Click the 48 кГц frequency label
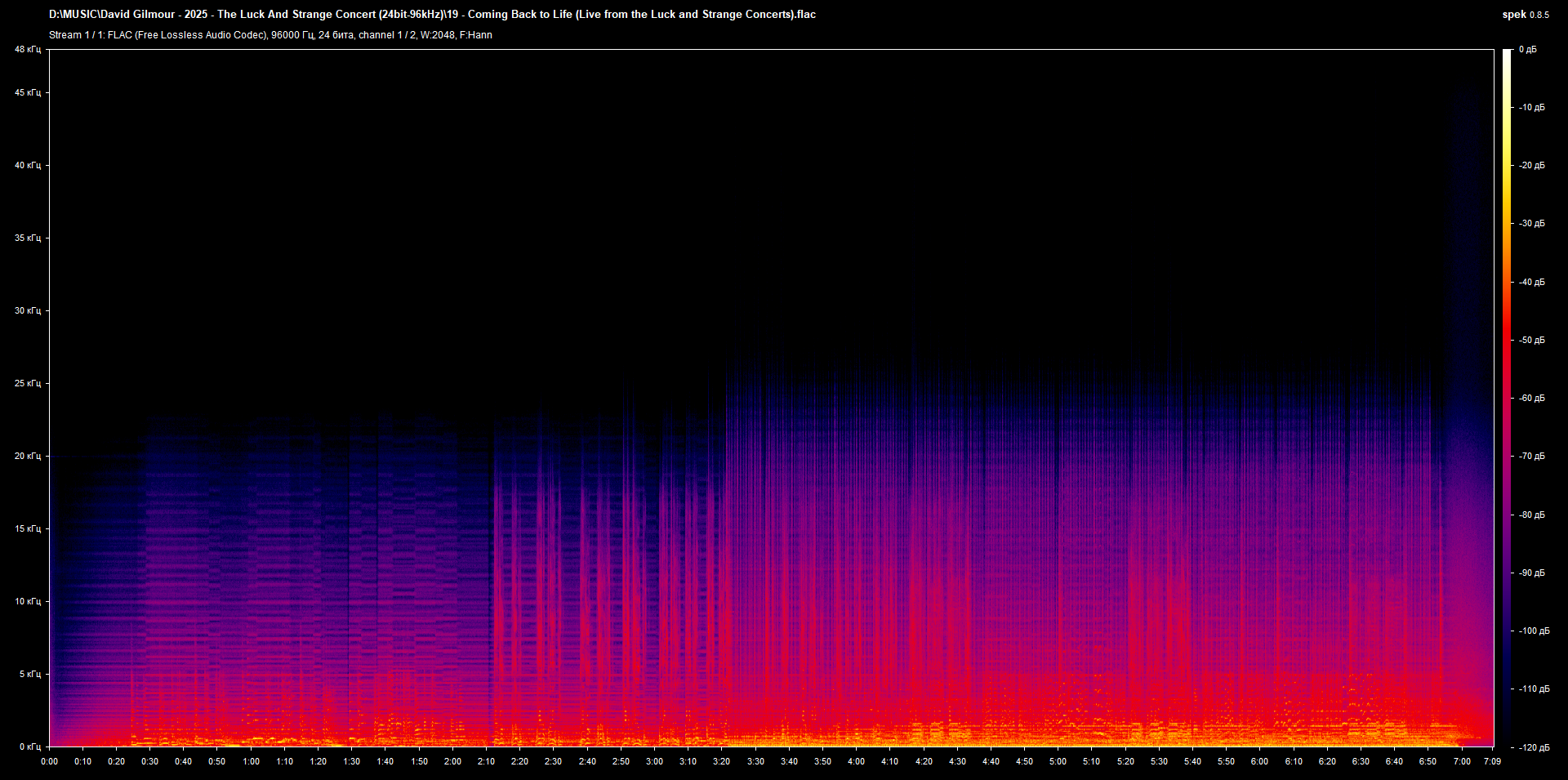Screen dimensions: 1568x780 click(x=27, y=50)
